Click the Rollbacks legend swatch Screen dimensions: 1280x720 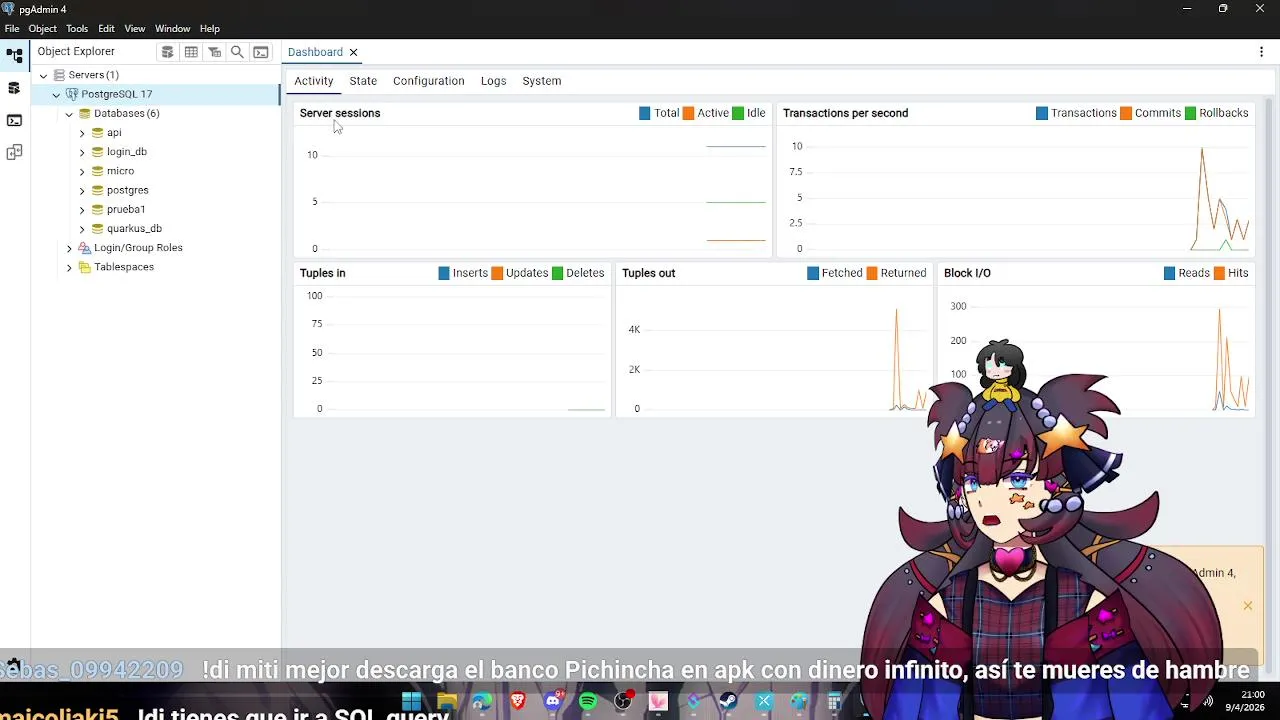pyautogui.click(x=1190, y=113)
